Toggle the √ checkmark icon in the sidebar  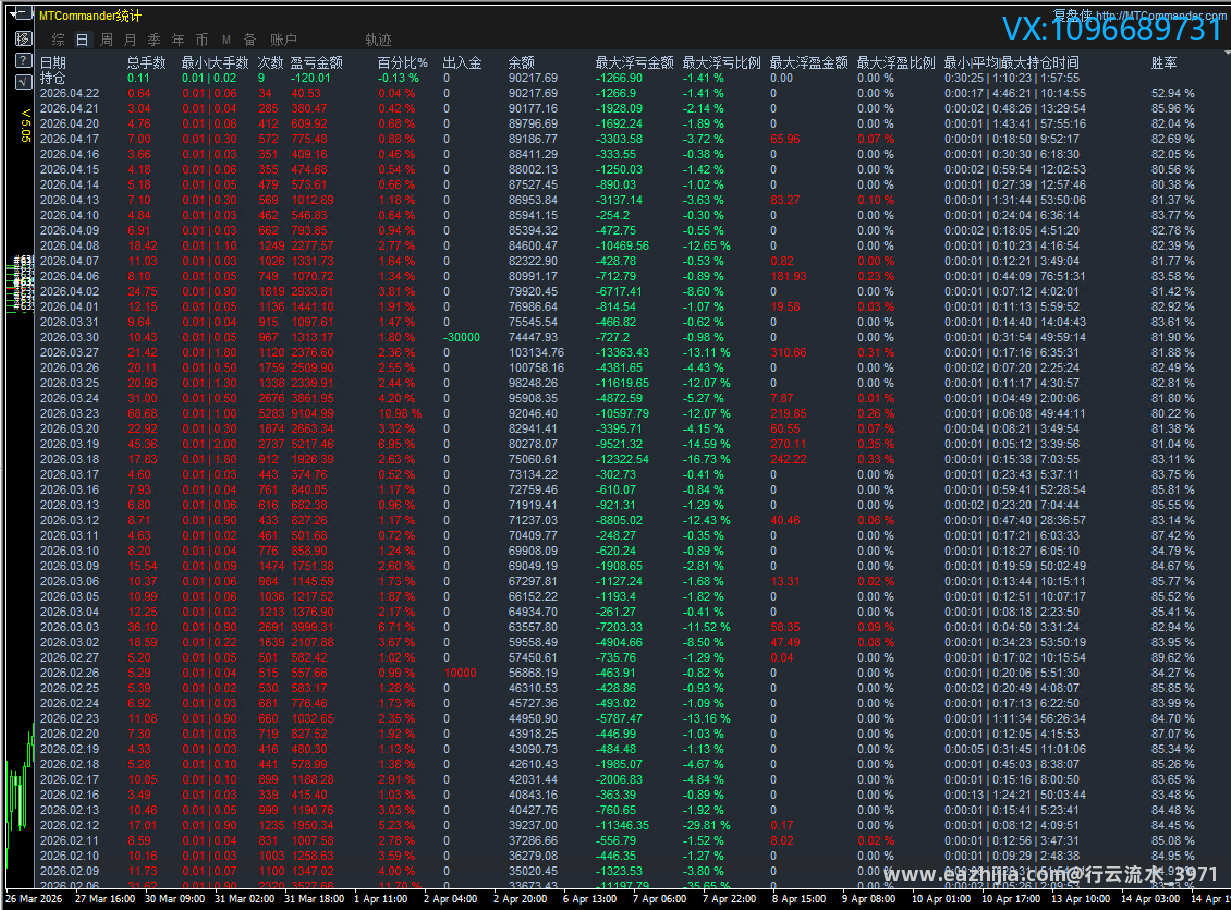click(24, 81)
